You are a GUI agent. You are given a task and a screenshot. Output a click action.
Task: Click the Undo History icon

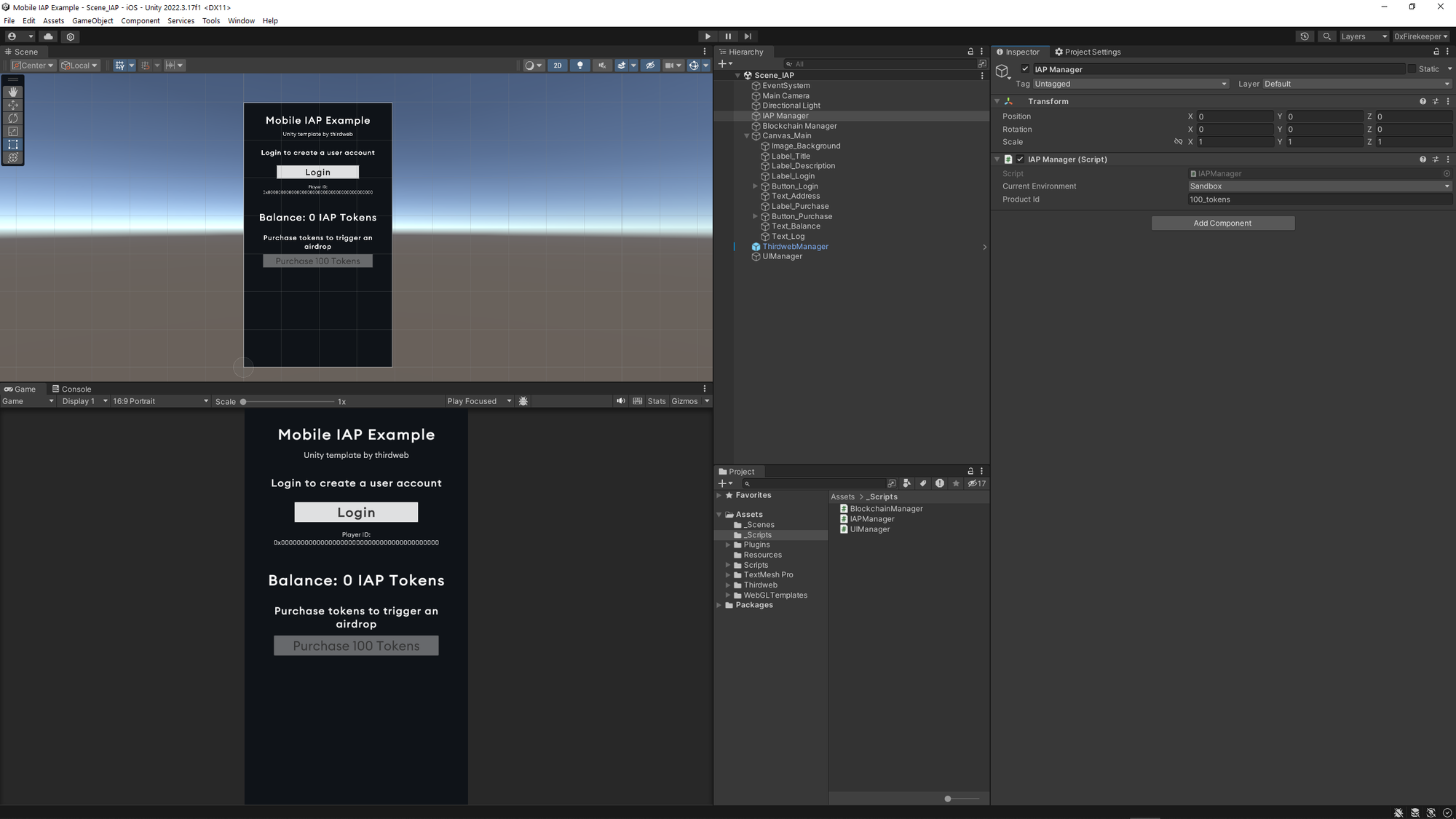1304,36
